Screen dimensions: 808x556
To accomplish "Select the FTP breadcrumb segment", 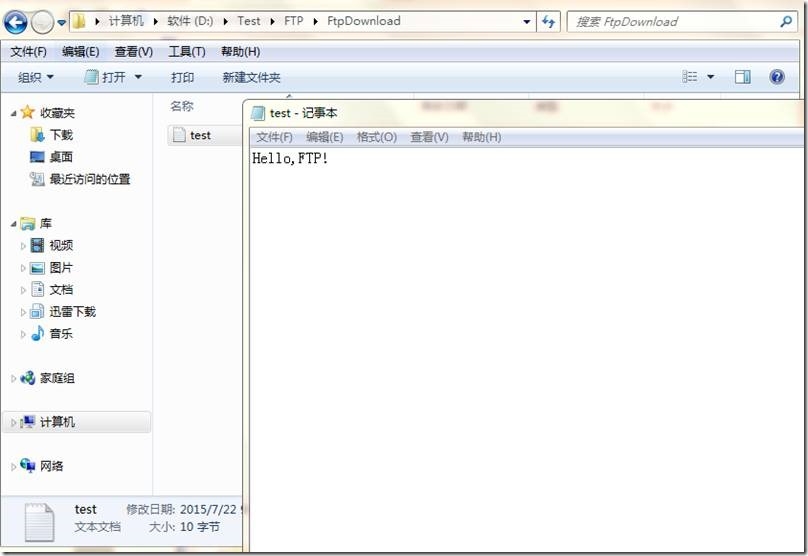I will (x=294, y=21).
